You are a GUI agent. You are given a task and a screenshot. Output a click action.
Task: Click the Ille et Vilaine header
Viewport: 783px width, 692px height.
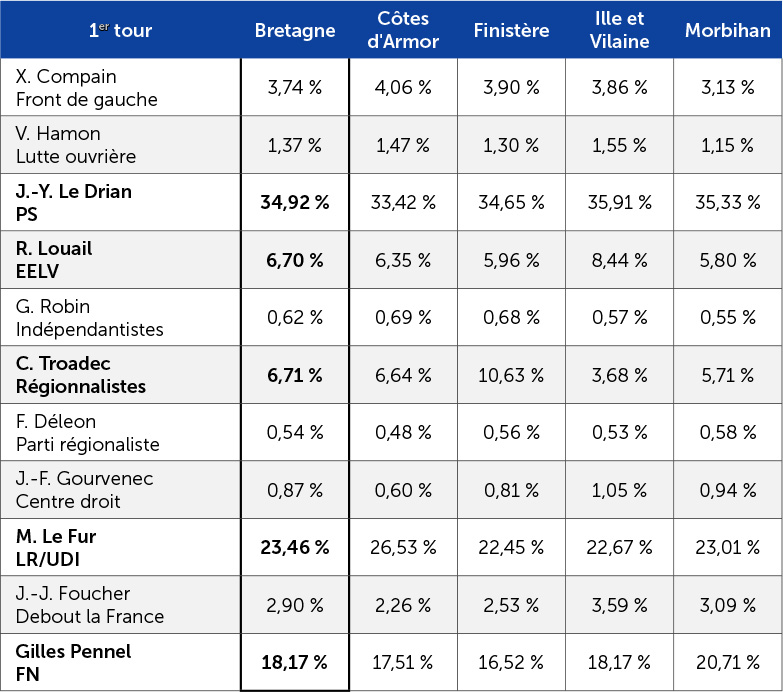620,30
